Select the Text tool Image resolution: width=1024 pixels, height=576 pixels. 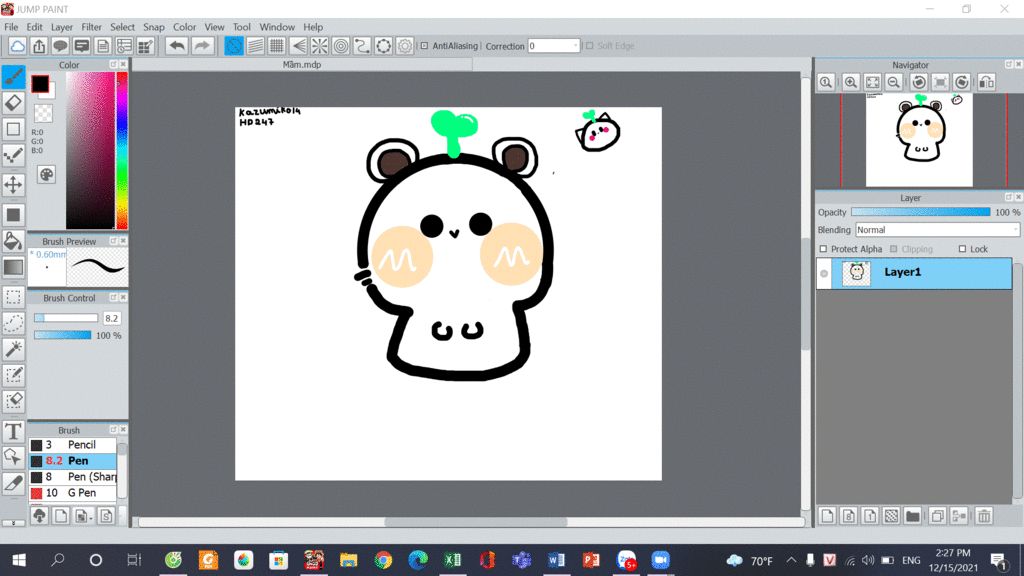13,432
